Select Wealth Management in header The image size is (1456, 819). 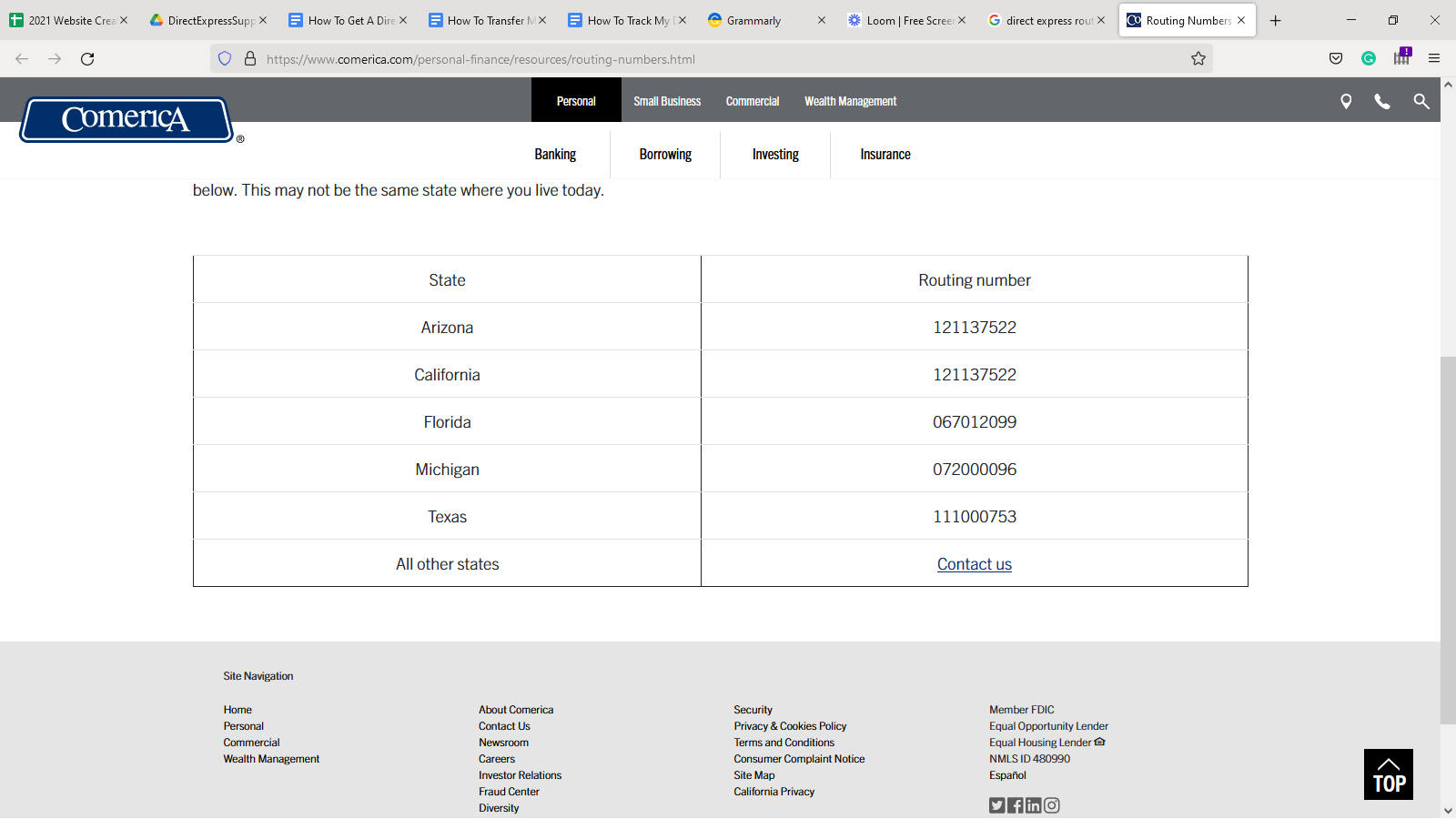coord(851,101)
